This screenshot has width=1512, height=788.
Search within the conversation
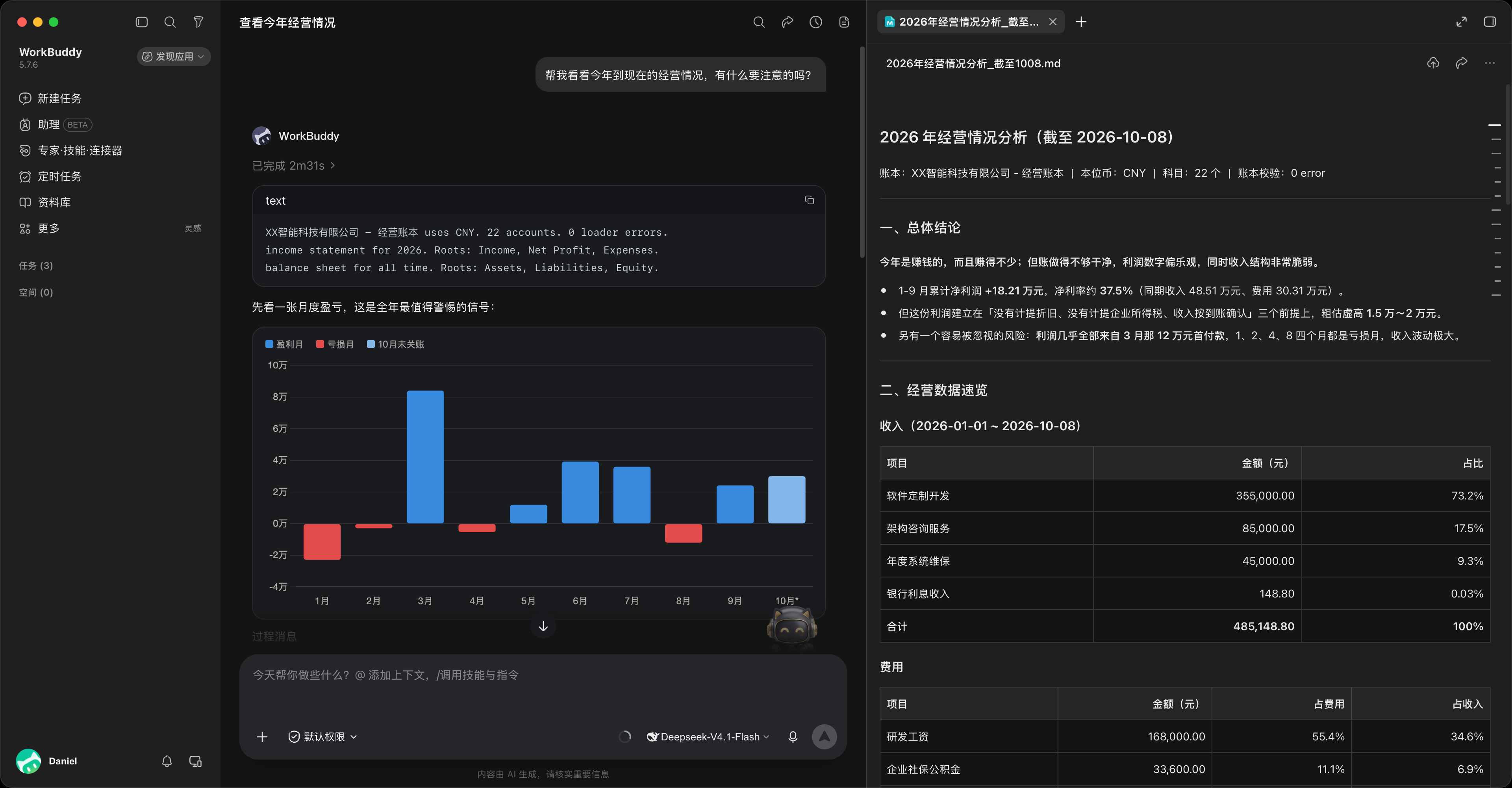click(x=759, y=22)
